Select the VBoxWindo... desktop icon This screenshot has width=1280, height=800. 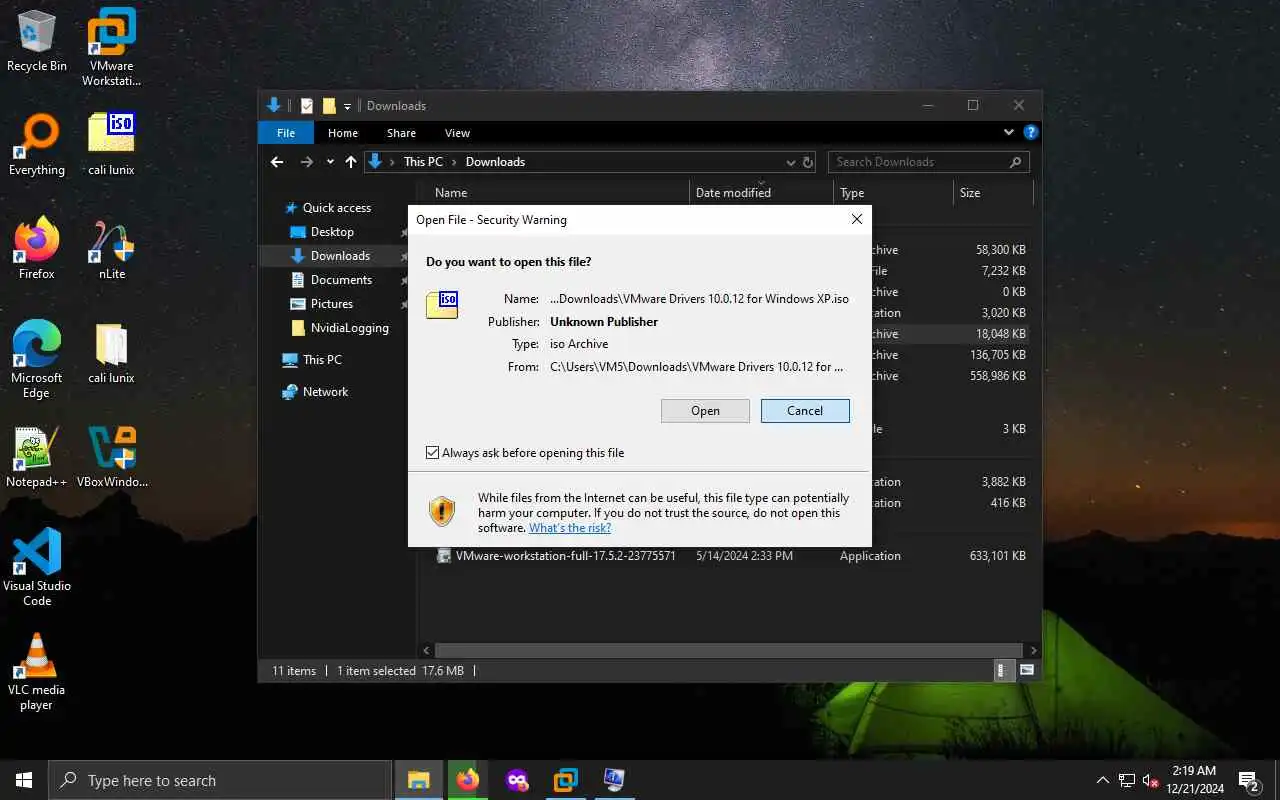point(111,456)
